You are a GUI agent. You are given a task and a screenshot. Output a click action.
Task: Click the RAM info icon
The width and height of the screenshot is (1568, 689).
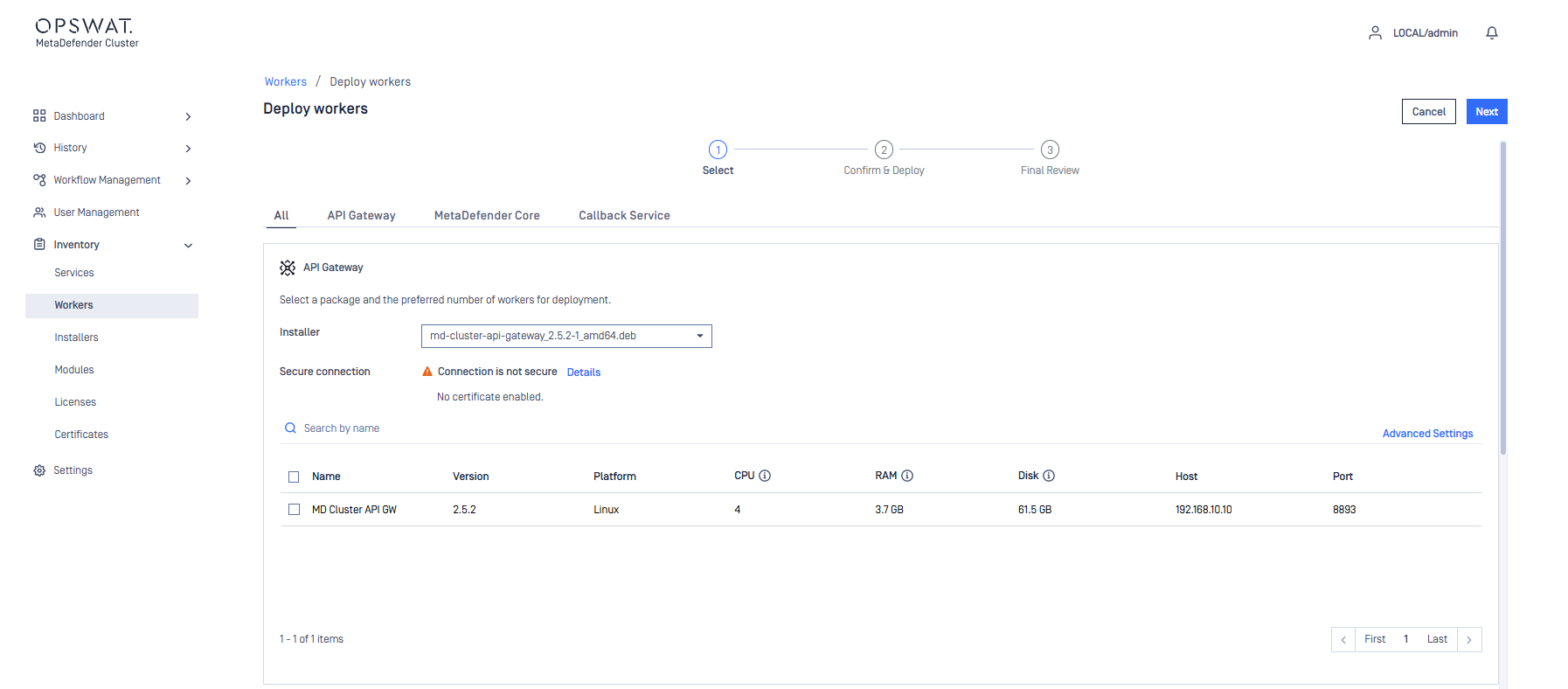coord(907,476)
